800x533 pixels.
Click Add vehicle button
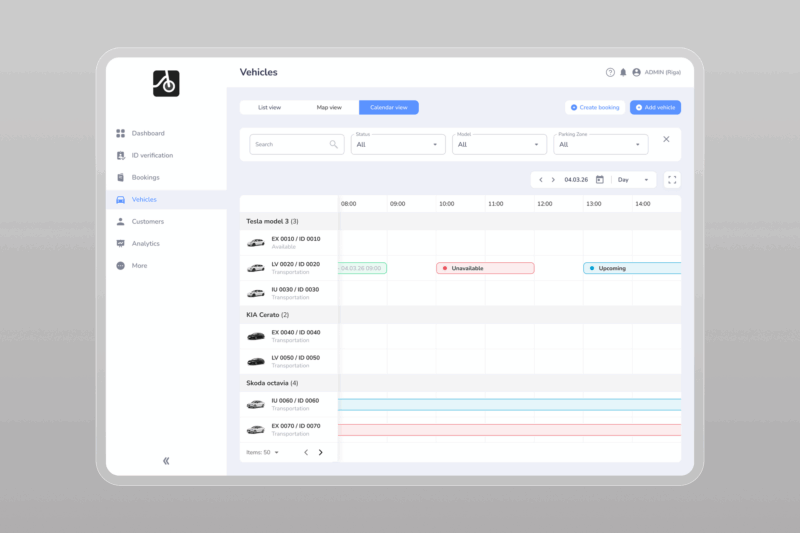point(655,108)
